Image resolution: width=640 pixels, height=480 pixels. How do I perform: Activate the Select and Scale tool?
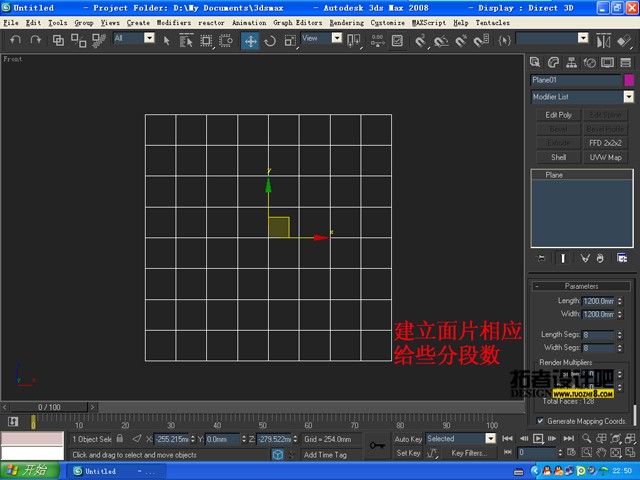tap(290, 41)
